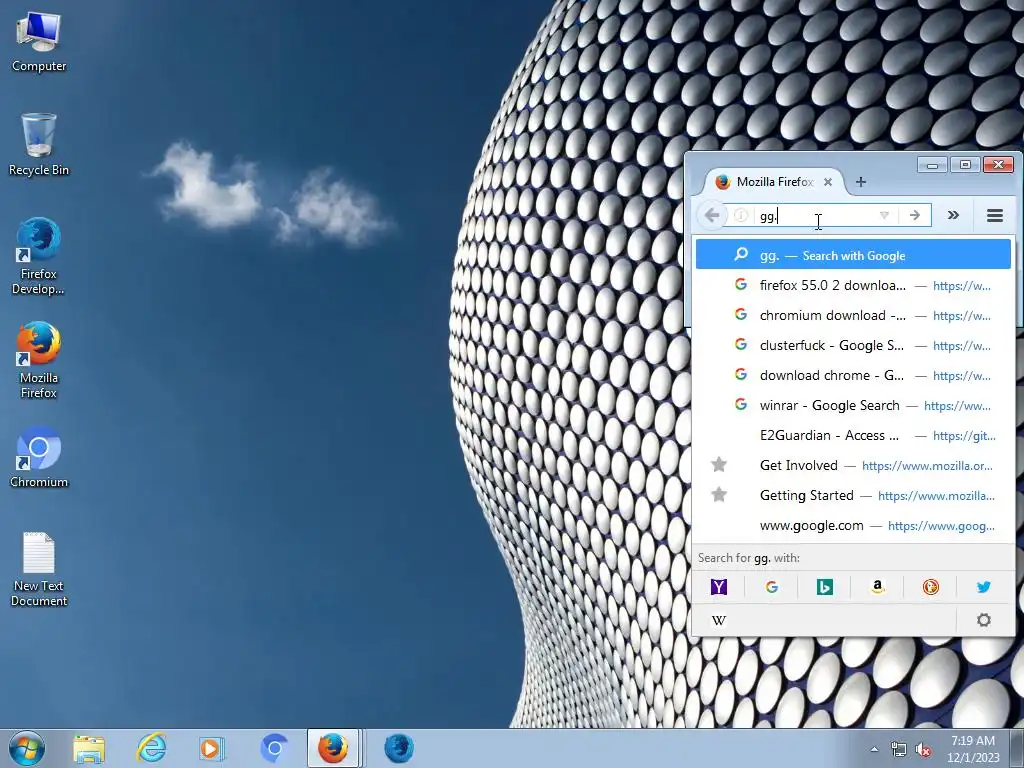Image resolution: width=1024 pixels, height=768 pixels.
Task: Open the Firefox hamburger menu
Action: tap(995, 215)
